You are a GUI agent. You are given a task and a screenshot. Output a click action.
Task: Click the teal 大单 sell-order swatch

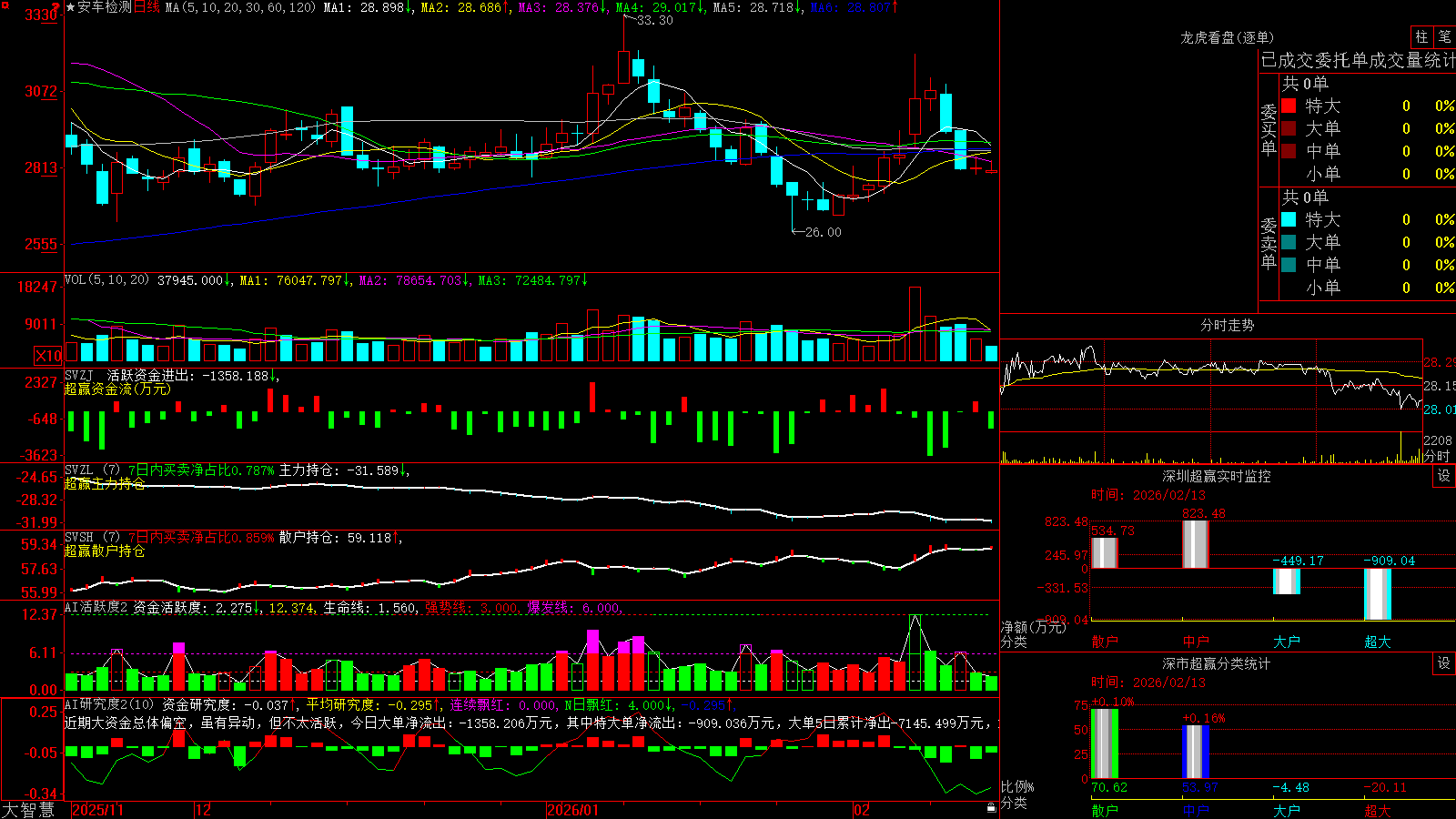(1289, 242)
